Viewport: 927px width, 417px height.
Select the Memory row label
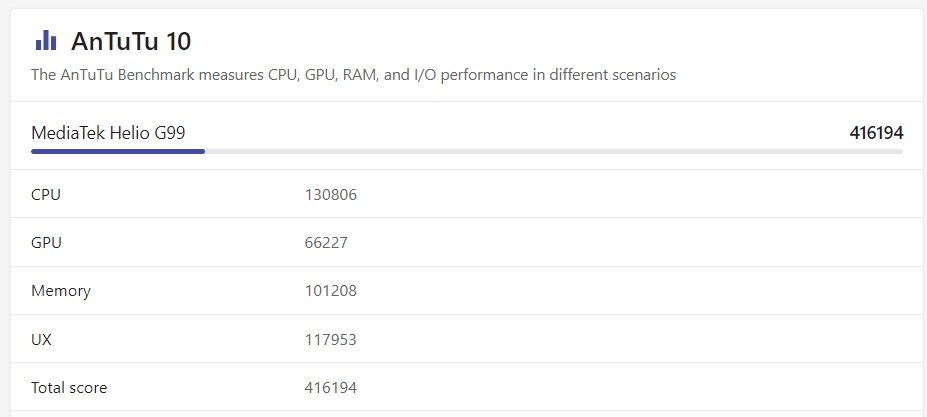[x=61, y=291]
